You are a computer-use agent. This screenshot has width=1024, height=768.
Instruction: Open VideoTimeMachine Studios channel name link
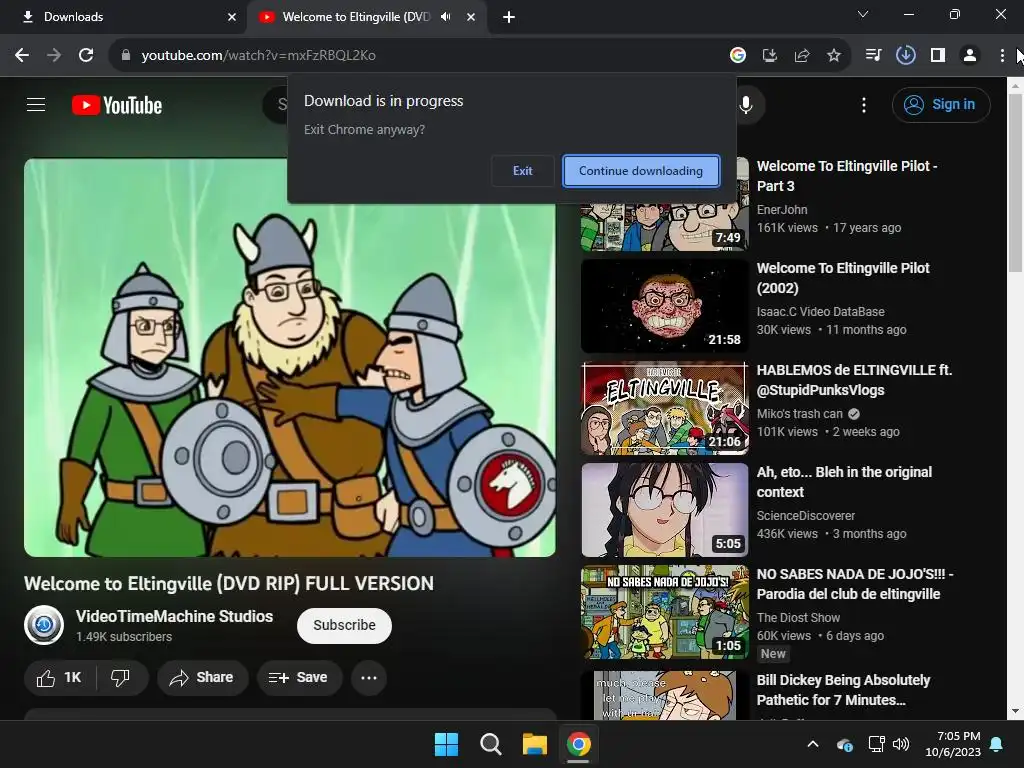tap(174, 616)
